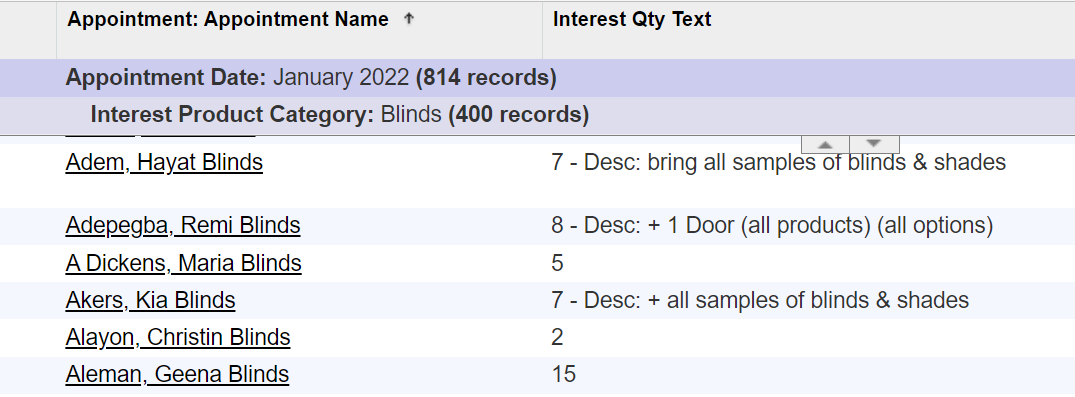
Task: Select the bring all samples description cell
Action: [x=778, y=163]
